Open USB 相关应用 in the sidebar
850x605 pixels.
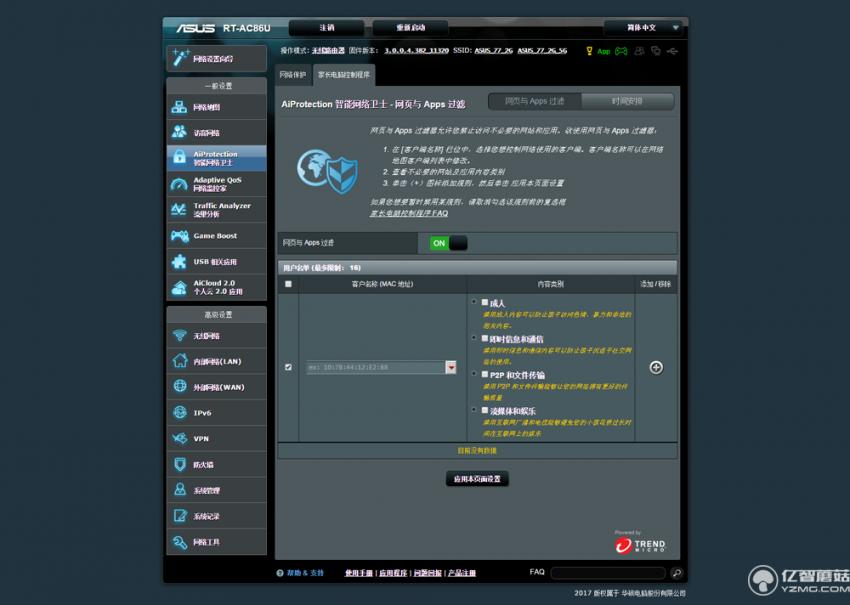point(216,261)
